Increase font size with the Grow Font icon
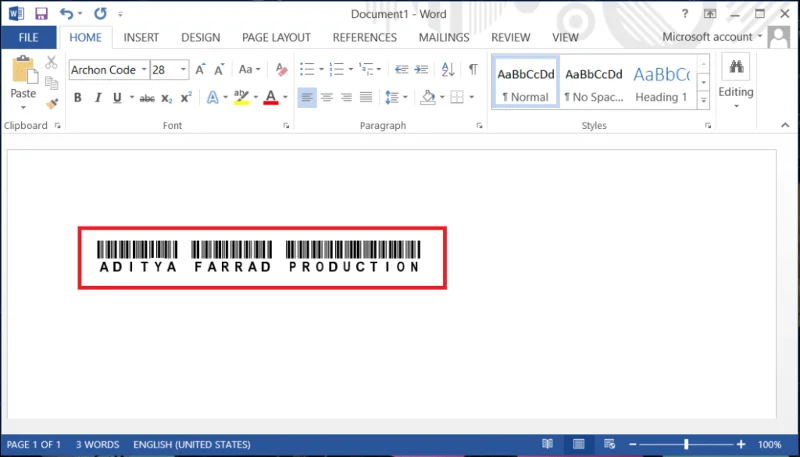Screen dimensions: 800x457 point(201,69)
